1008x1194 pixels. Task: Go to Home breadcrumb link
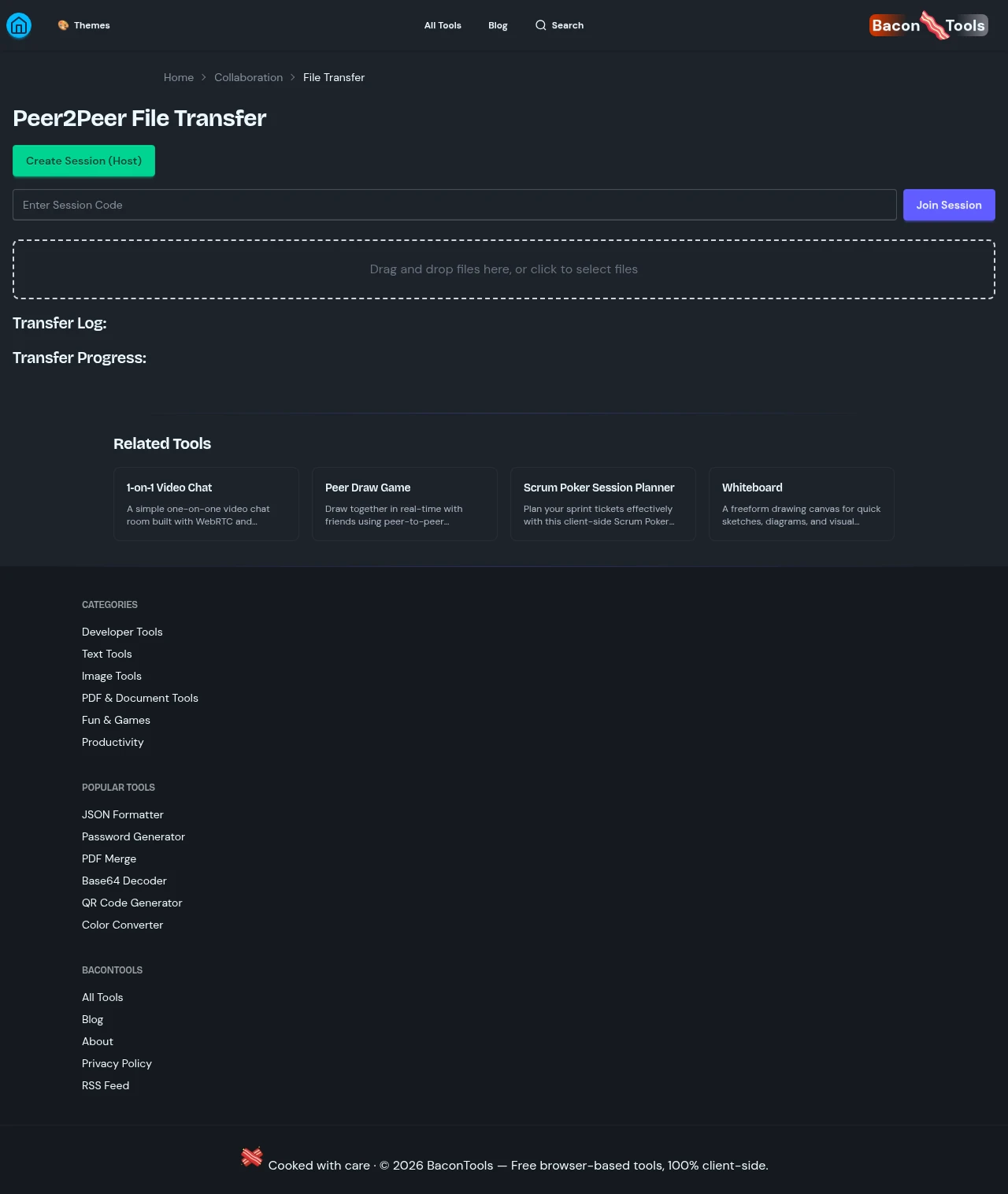[179, 77]
